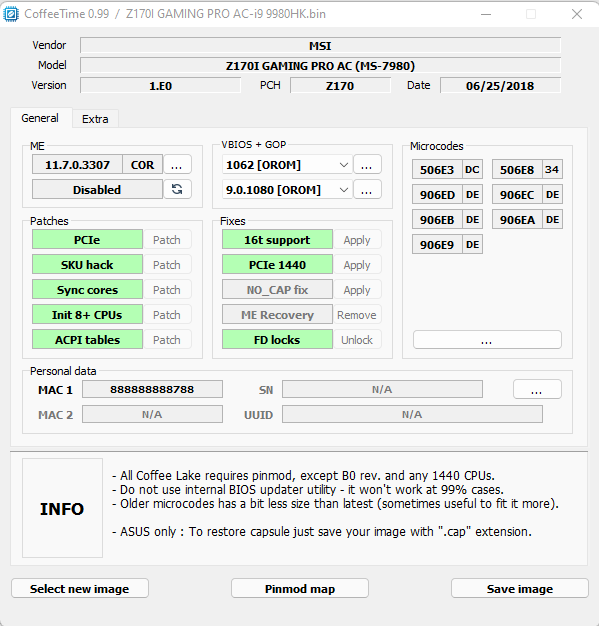Click Patch button for SKU hack

click(x=167, y=265)
